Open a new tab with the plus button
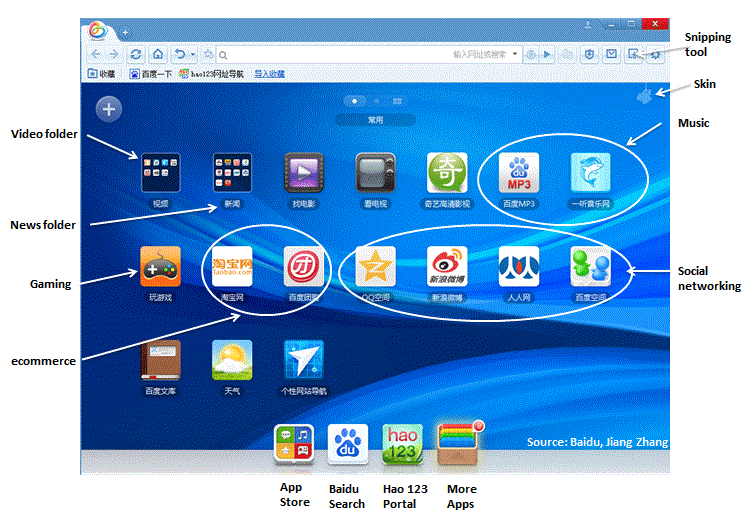745x523 pixels. pos(125,32)
